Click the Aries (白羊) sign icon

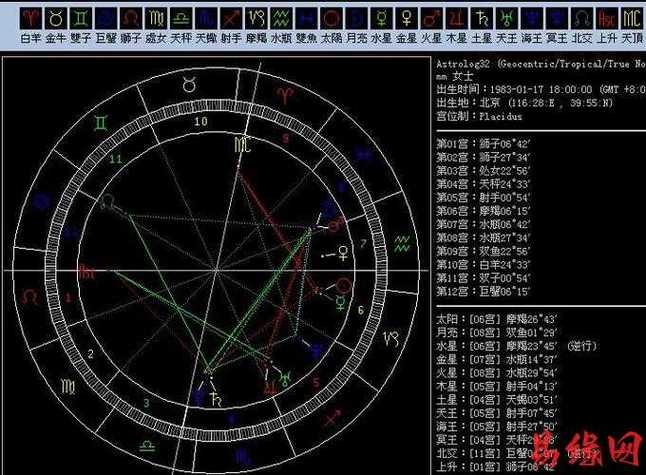(30, 19)
